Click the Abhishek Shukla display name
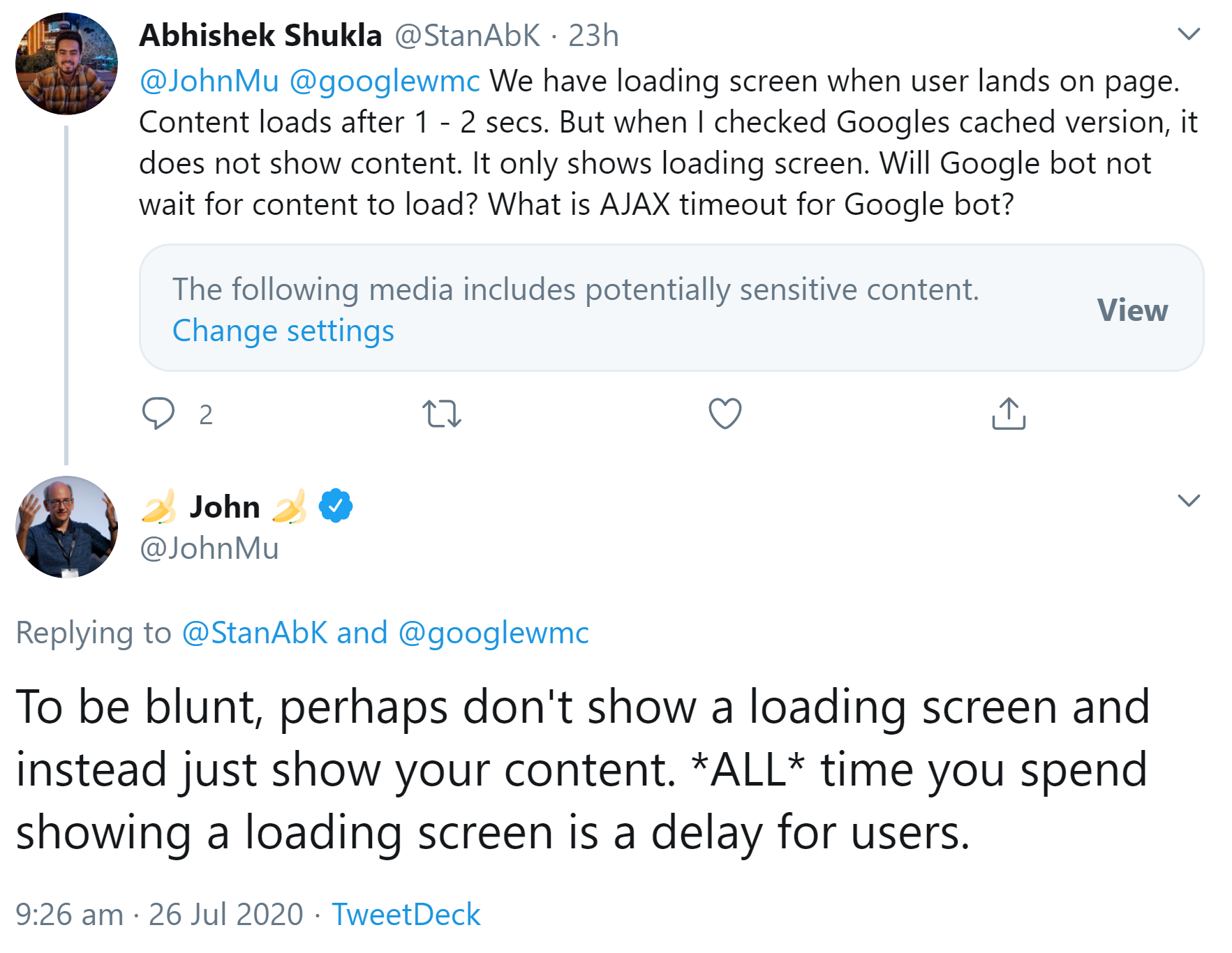The width and height of the screenshot is (1232, 953). (260, 36)
